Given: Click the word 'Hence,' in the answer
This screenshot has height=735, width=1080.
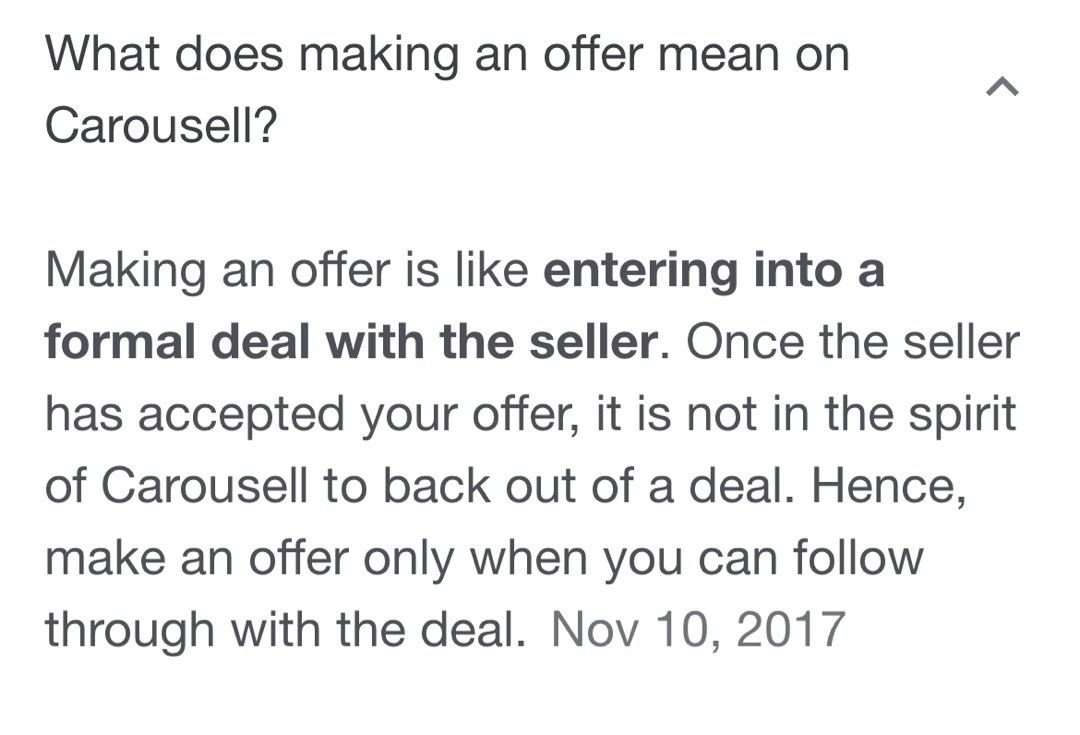Looking at the screenshot, I should point(889,488).
